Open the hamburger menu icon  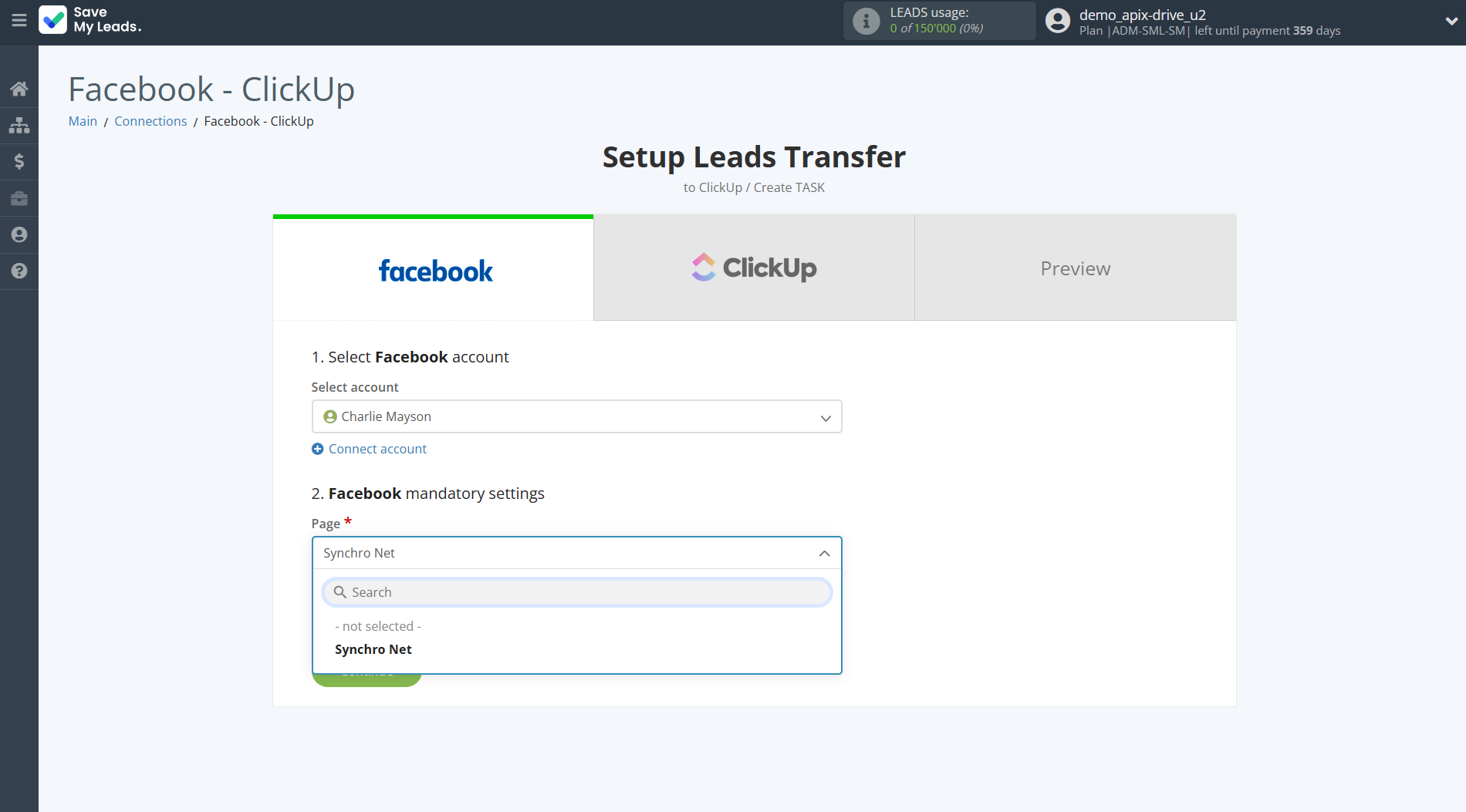click(19, 21)
